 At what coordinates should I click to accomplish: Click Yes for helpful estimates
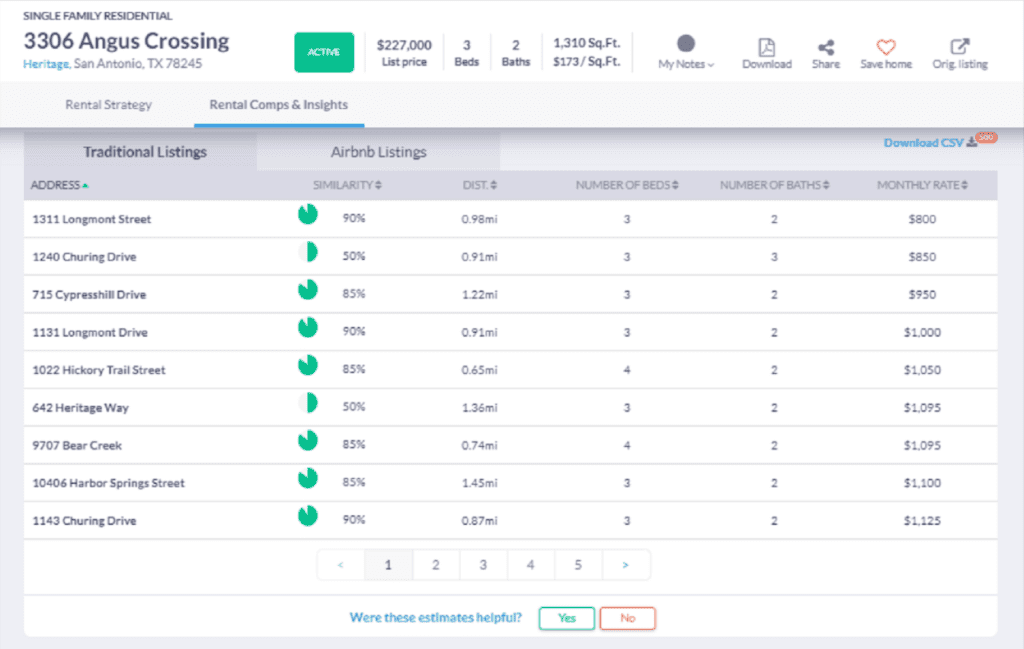tap(566, 618)
